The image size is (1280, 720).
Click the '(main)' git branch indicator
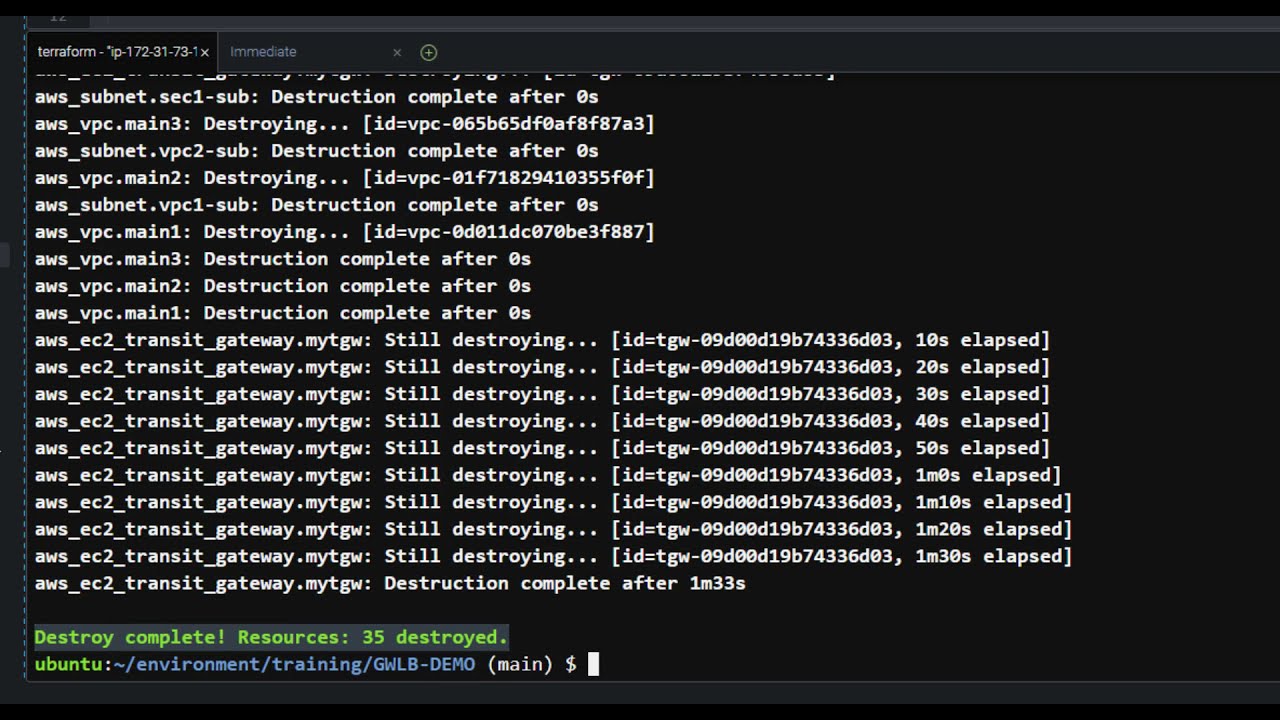coord(520,664)
